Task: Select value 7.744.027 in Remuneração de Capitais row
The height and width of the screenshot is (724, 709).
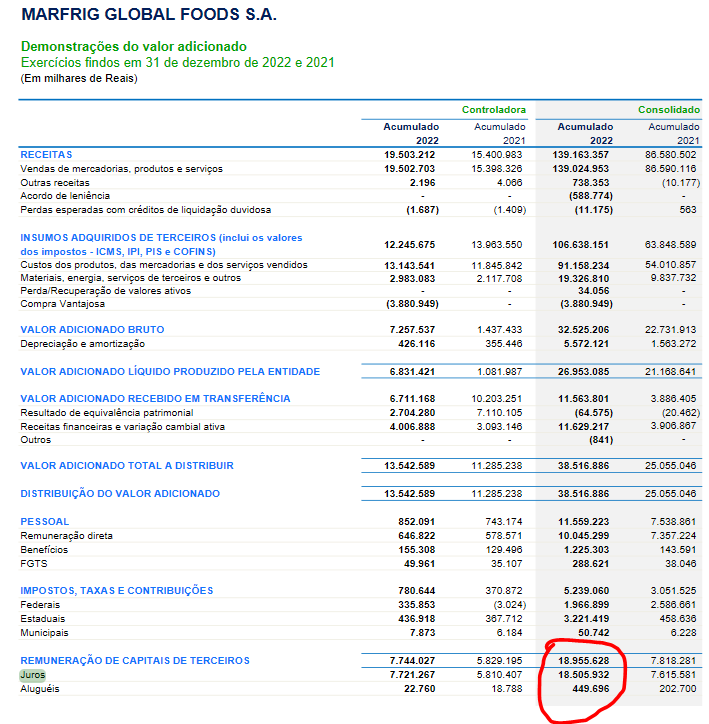Action: coord(412,661)
